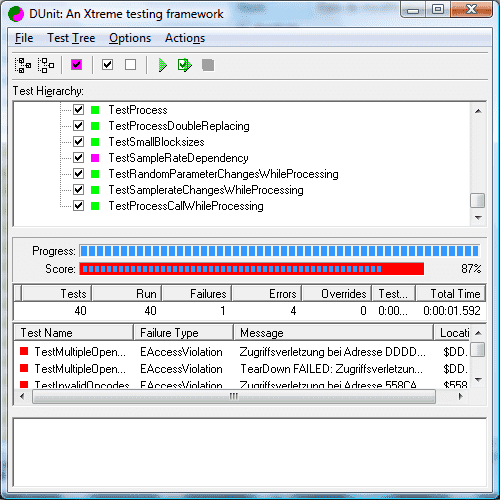Click magenta status square of TestSampleRateDependency

pyautogui.click(x=95, y=158)
